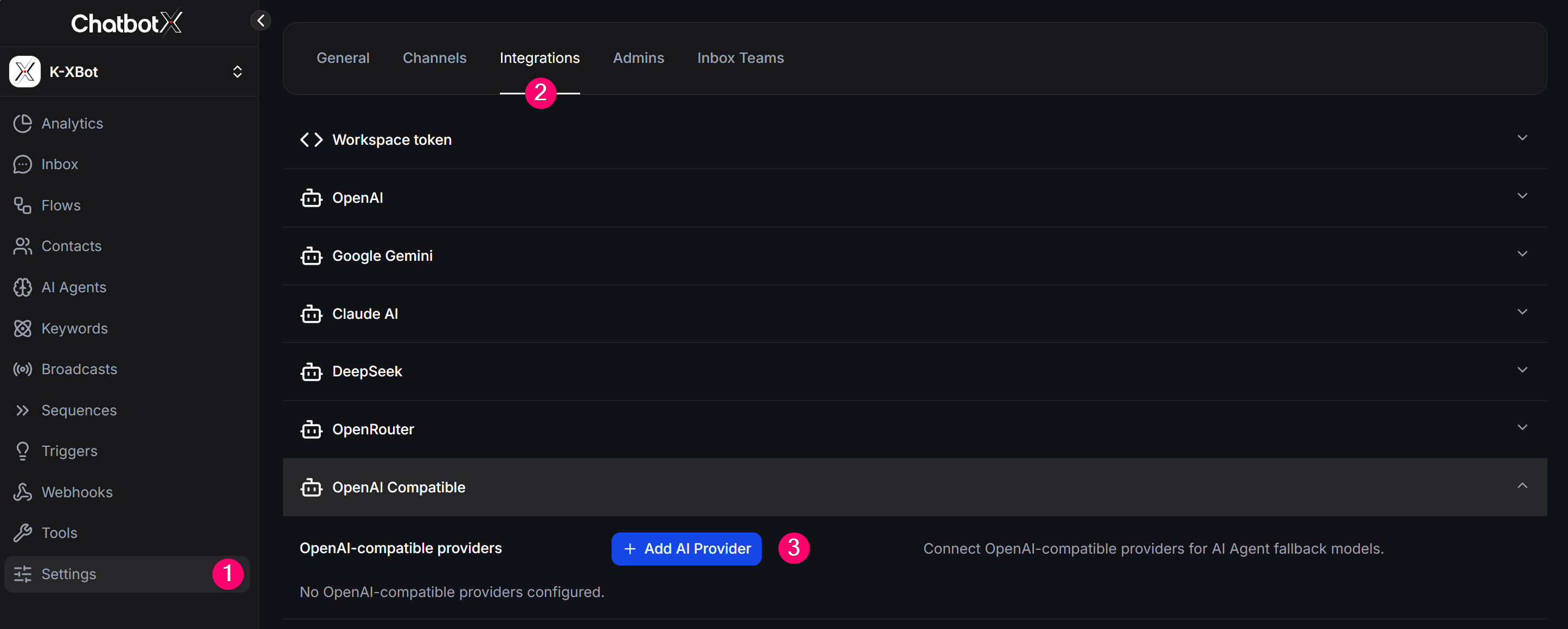Screen dimensions: 1568x629
Task: Expand the OpenAI section chevron
Action: click(1522, 196)
